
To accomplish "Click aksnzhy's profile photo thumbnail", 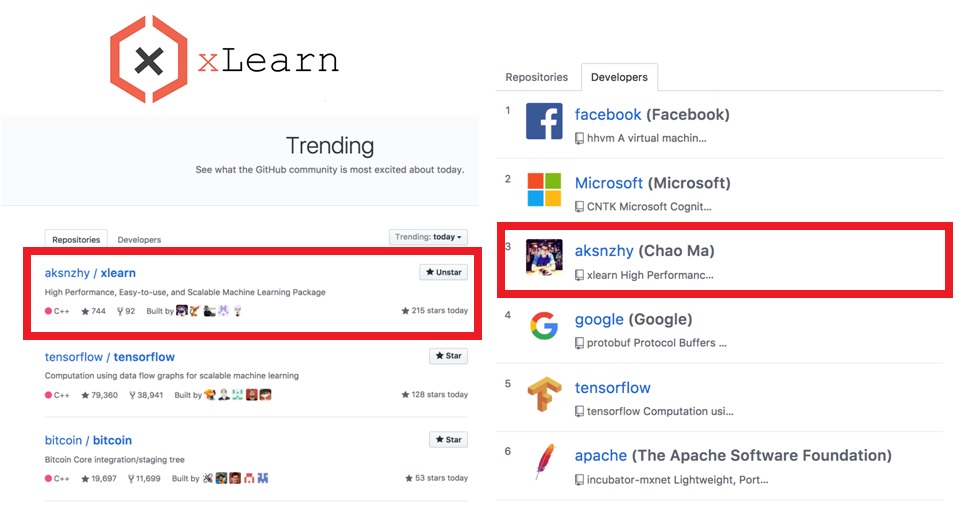I will coord(544,259).
